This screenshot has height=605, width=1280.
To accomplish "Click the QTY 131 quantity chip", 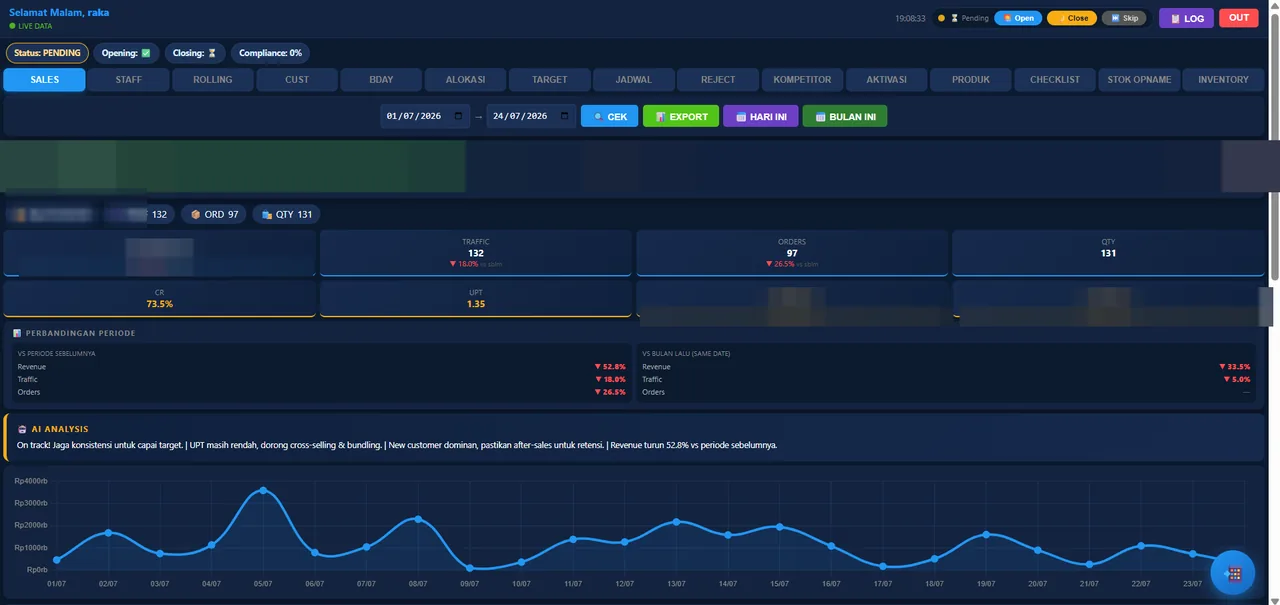I will pyautogui.click(x=286, y=214).
